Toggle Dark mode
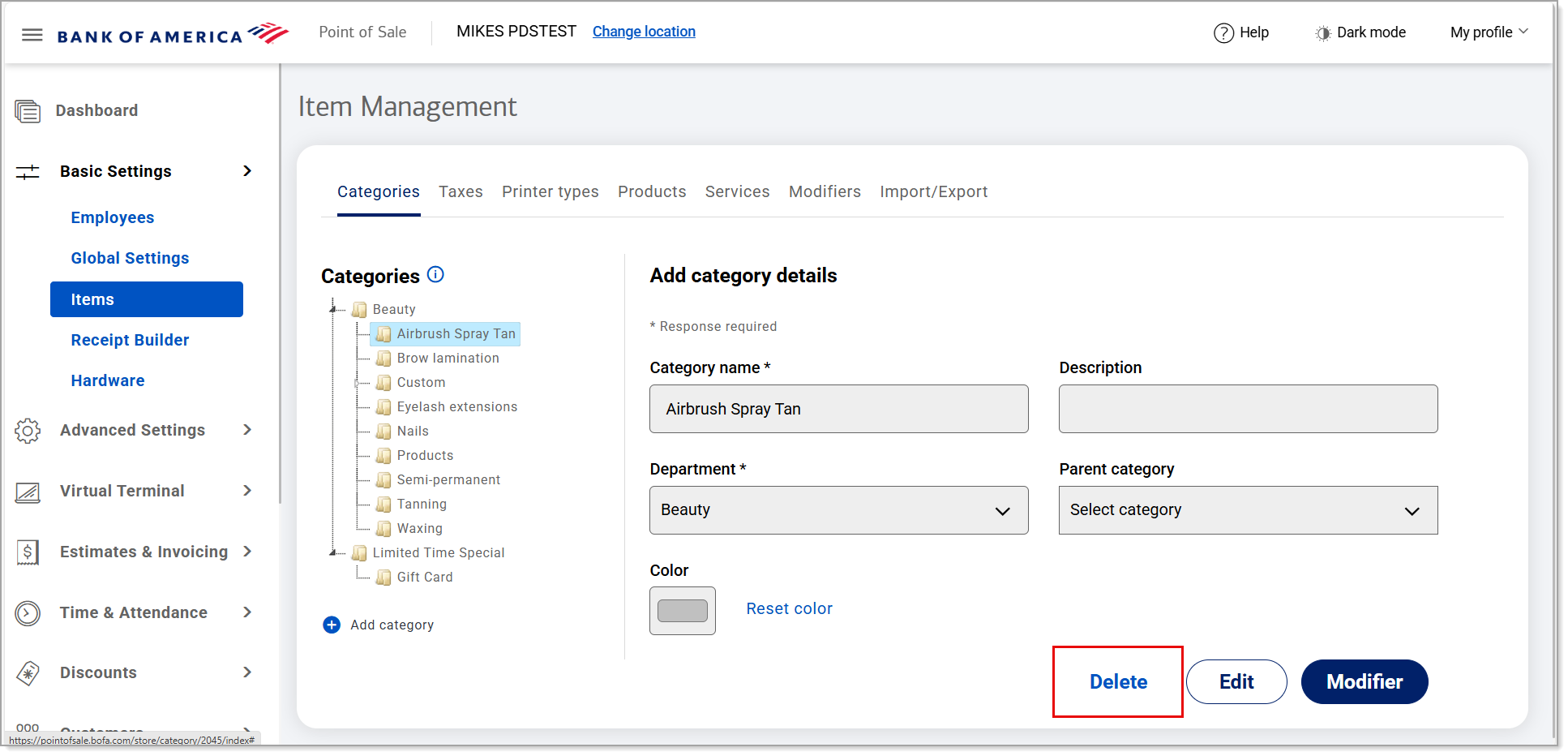The image size is (1568, 756). (x=1360, y=32)
